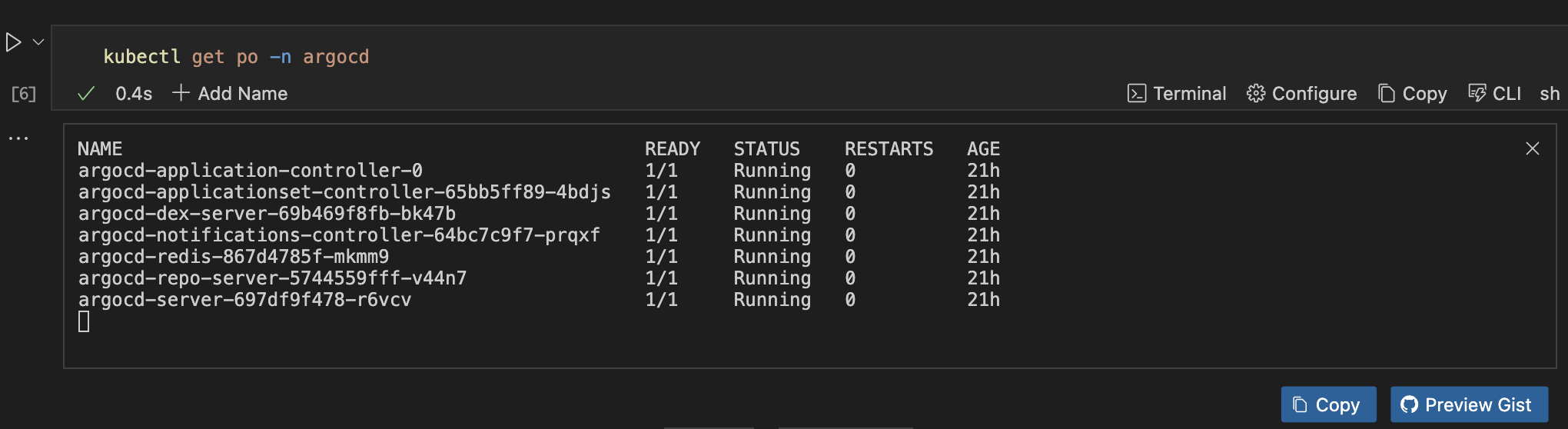Run the kubectl get po cell

click(13, 42)
